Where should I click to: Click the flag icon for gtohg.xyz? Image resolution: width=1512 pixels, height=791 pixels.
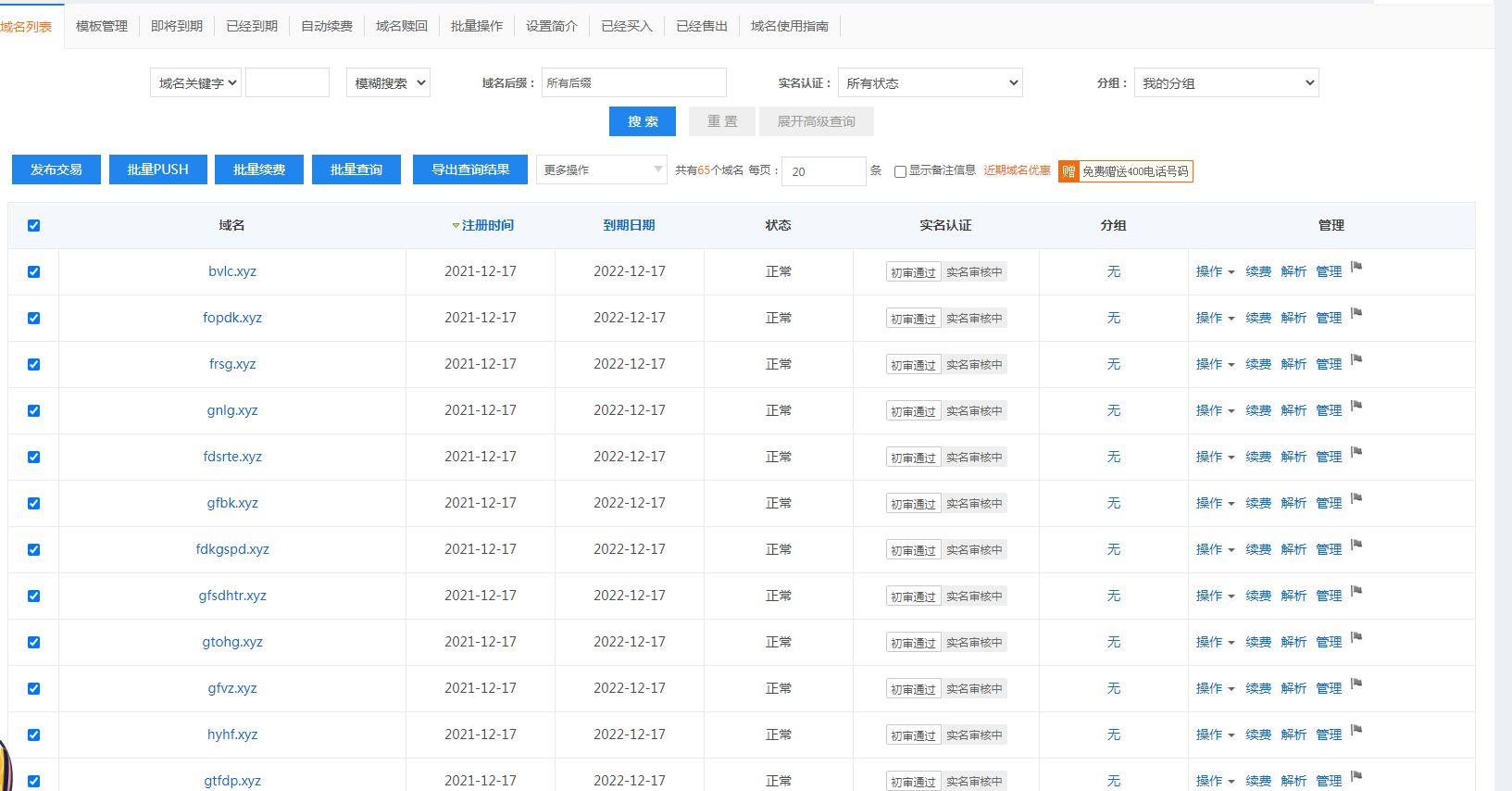tap(1356, 638)
